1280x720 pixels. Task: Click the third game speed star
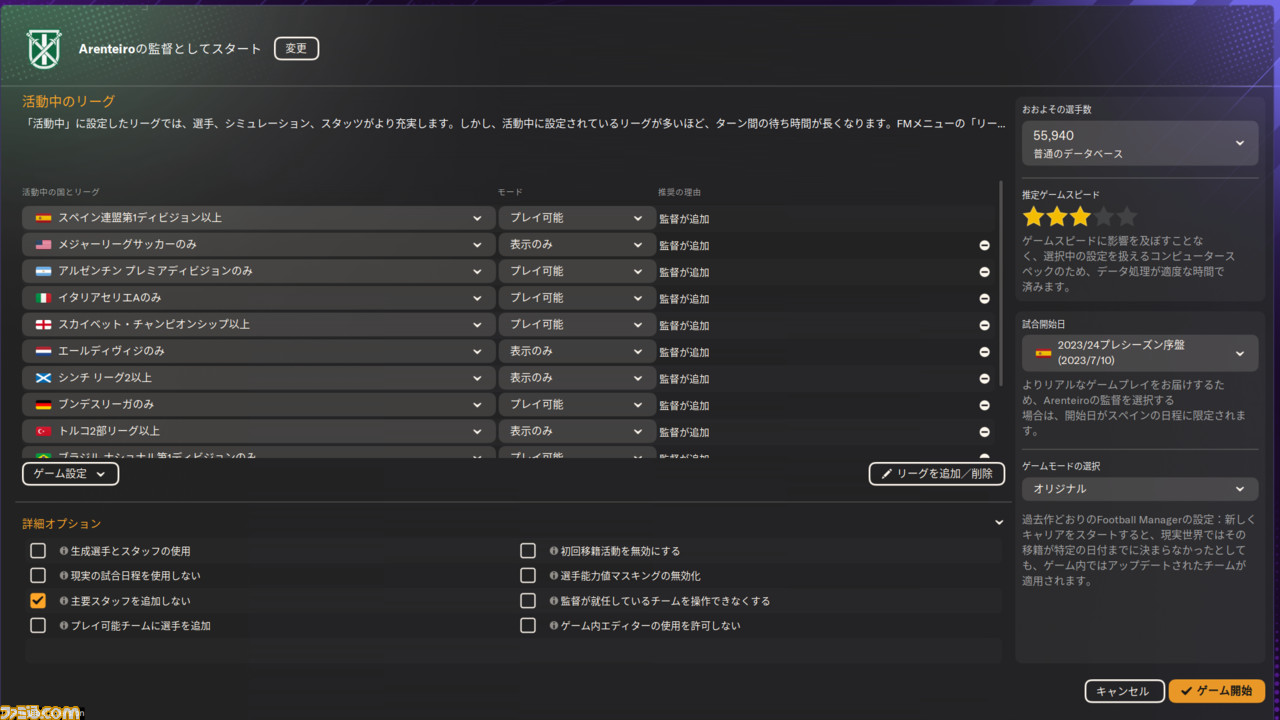pyautogui.click(x=1081, y=216)
